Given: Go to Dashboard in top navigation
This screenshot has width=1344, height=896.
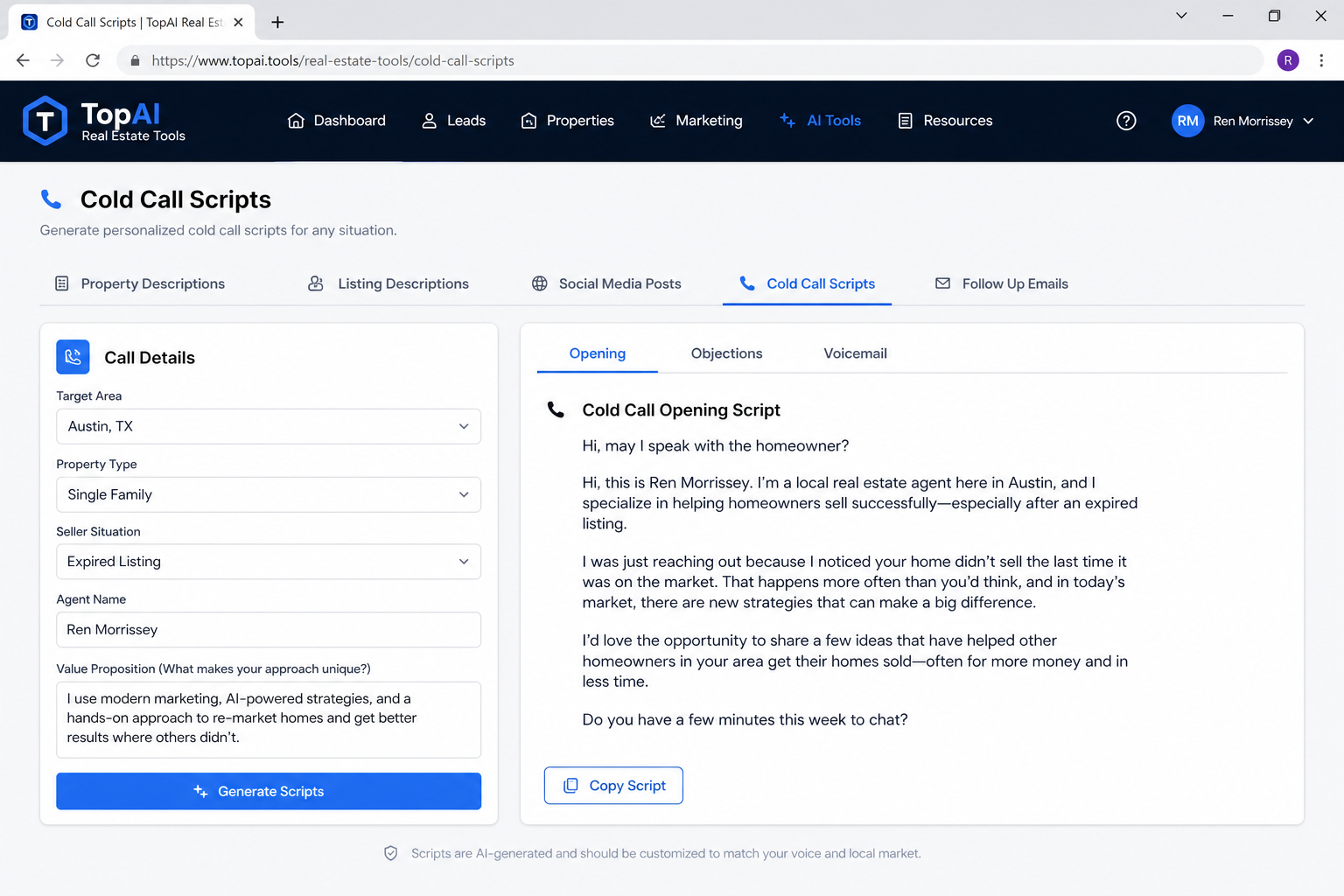Looking at the screenshot, I should tap(337, 121).
